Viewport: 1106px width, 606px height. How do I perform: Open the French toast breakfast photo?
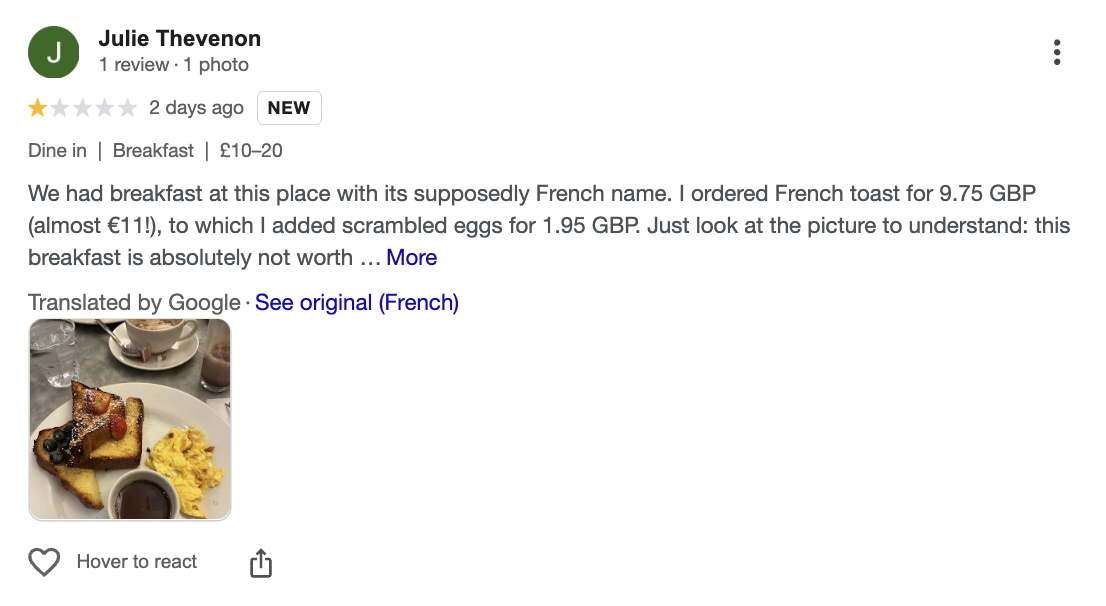(x=130, y=419)
